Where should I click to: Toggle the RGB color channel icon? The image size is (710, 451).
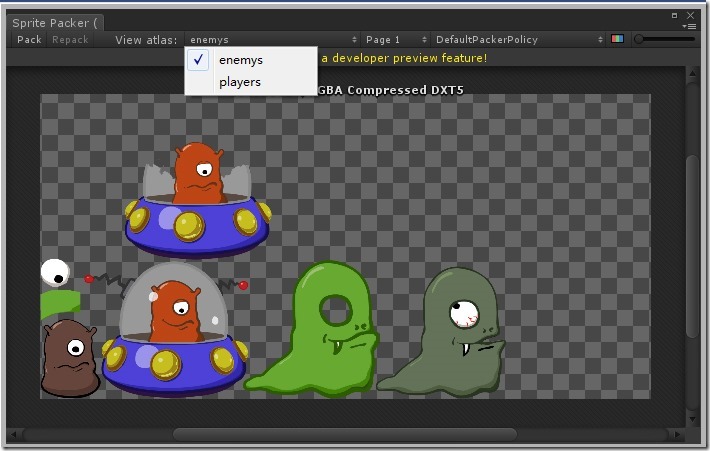point(618,39)
